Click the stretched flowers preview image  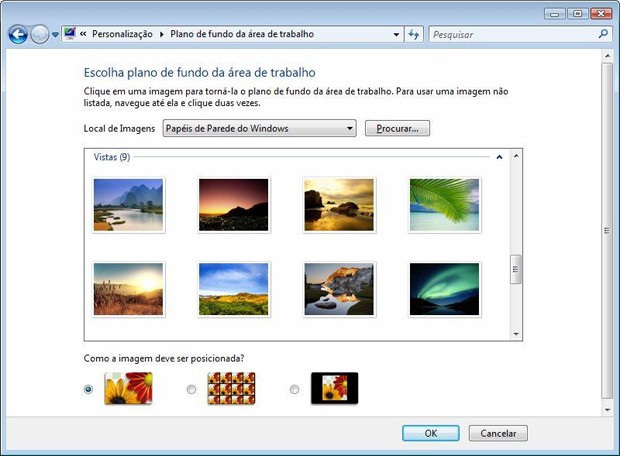point(129,388)
